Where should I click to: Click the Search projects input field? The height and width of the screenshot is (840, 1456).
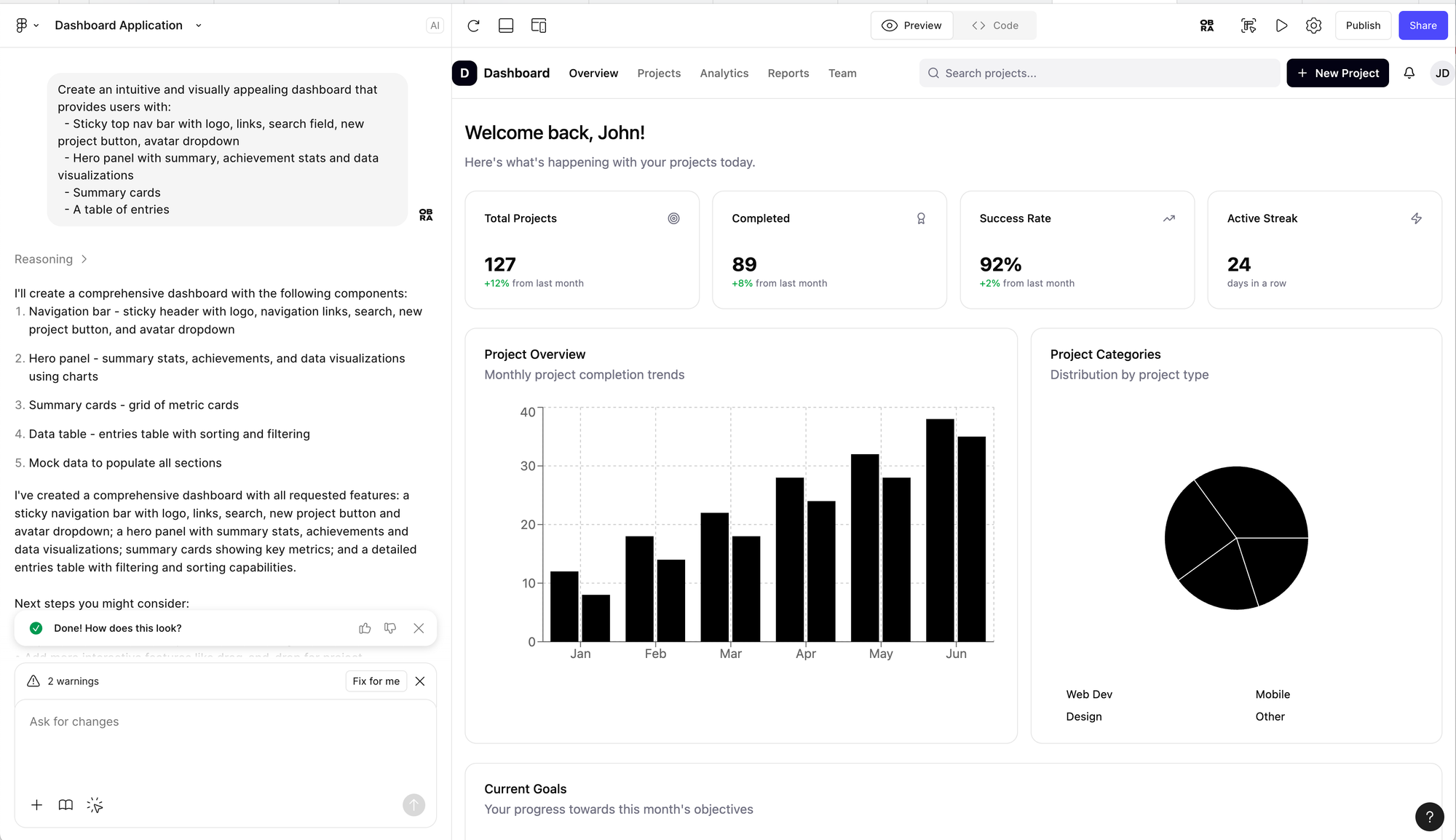click(x=1099, y=73)
